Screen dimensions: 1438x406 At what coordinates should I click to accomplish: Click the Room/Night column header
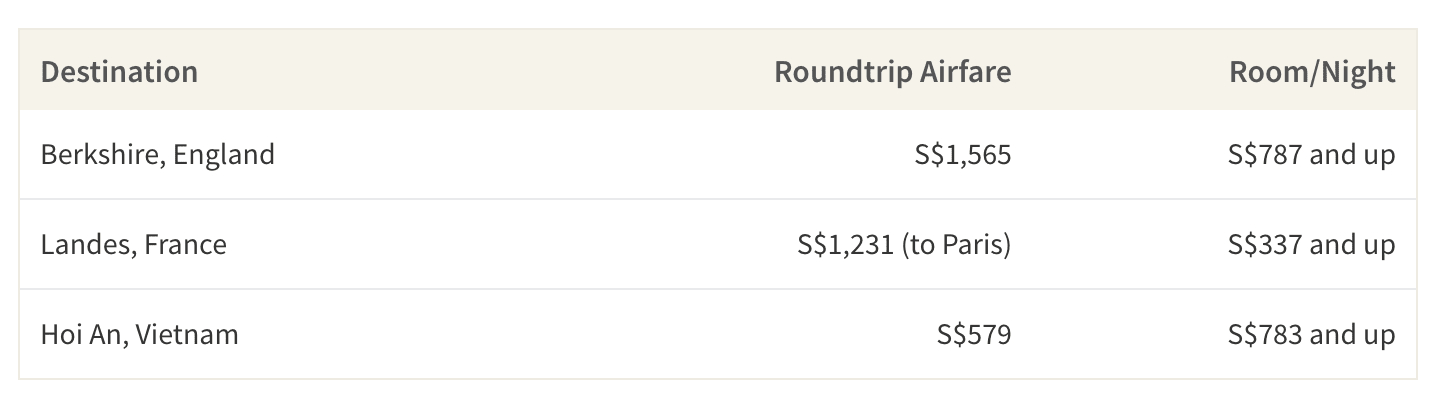1312,72
